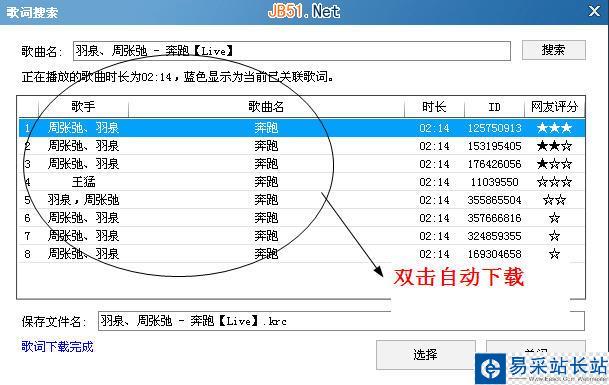This screenshot has height=385, width=609.
Task: Click star rating for ID 153195405
Action: (554, 146)
